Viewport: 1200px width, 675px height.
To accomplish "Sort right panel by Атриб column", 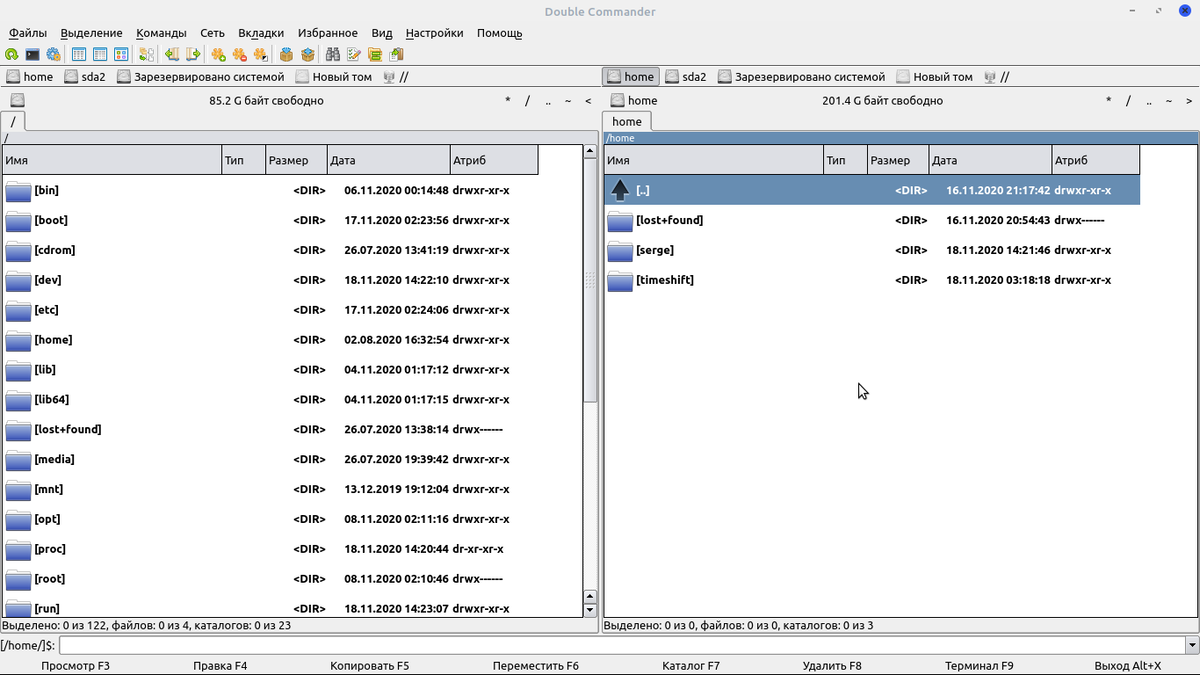I will [x=1095, y=160].
